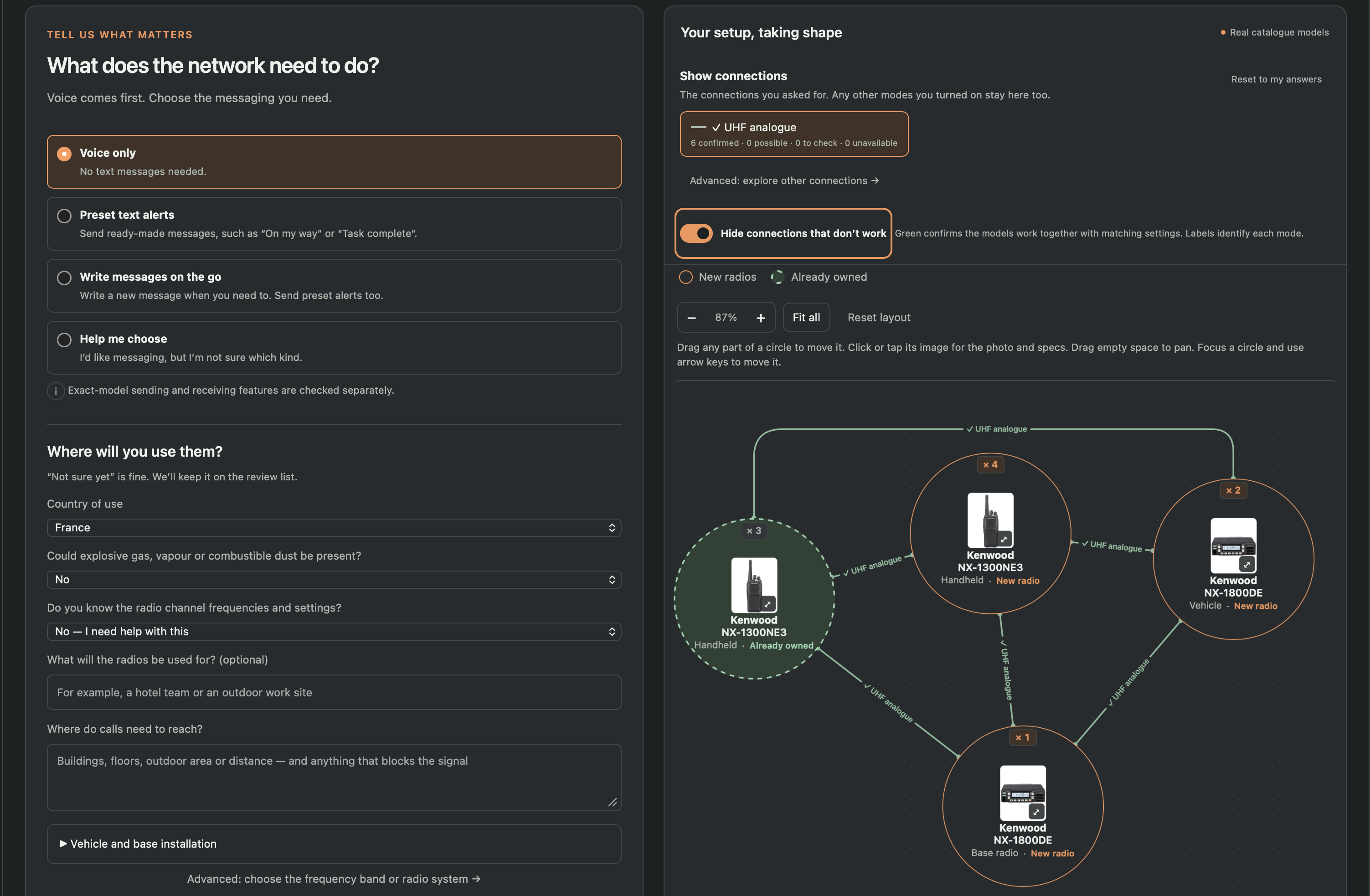The height and width of the screenshot is (896, 1370).
Task: Open the Country of use dropdown
Action: [334, 528]
